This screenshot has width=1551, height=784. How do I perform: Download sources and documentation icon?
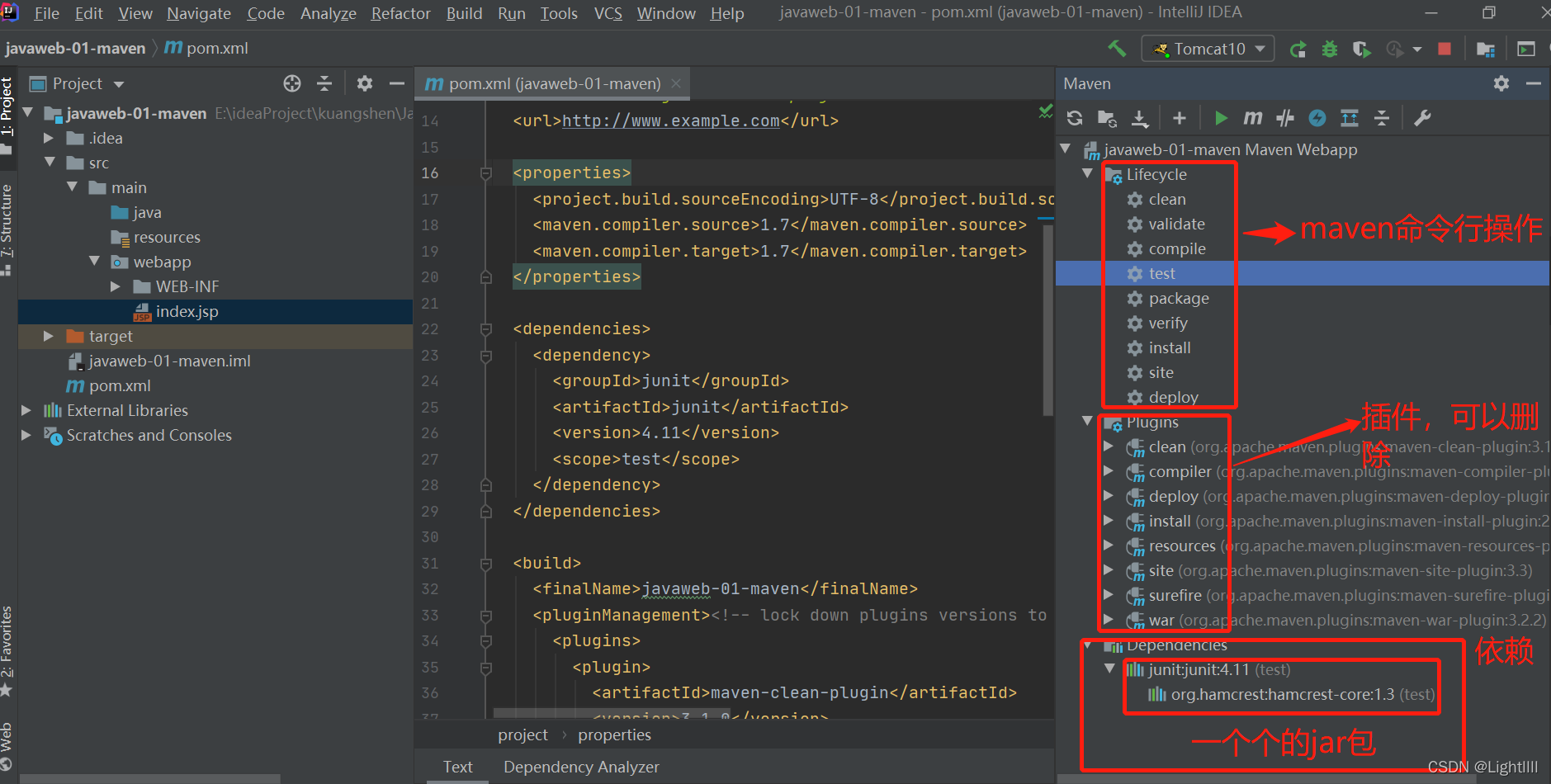click(x=1140, y=118)
